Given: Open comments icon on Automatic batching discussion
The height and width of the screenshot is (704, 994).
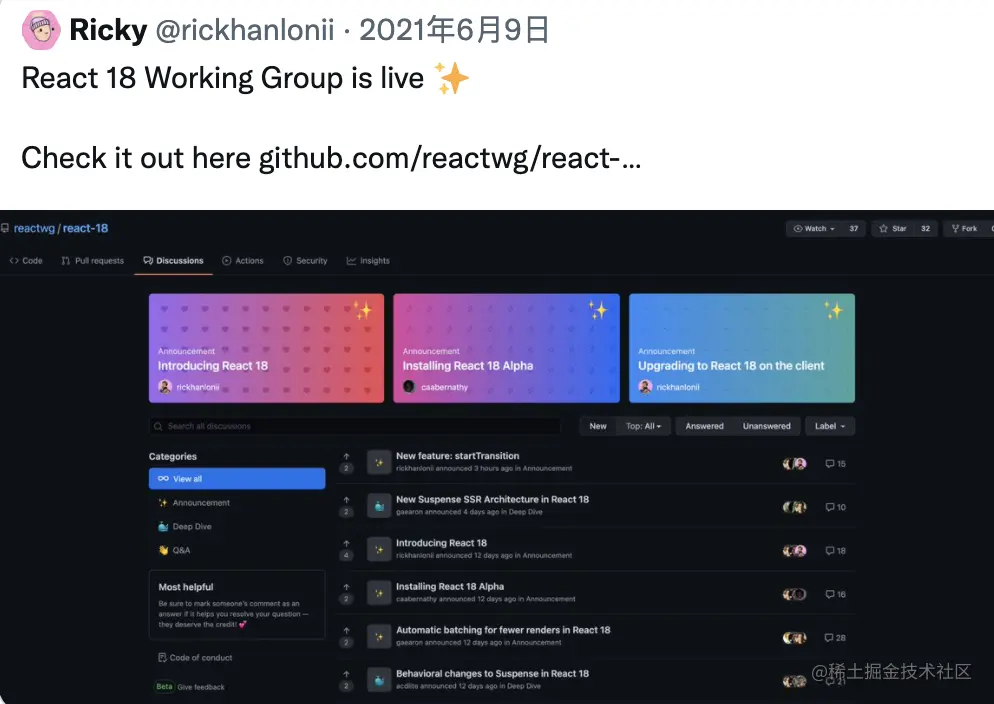Looking at the screenshot, I should 829,637.
